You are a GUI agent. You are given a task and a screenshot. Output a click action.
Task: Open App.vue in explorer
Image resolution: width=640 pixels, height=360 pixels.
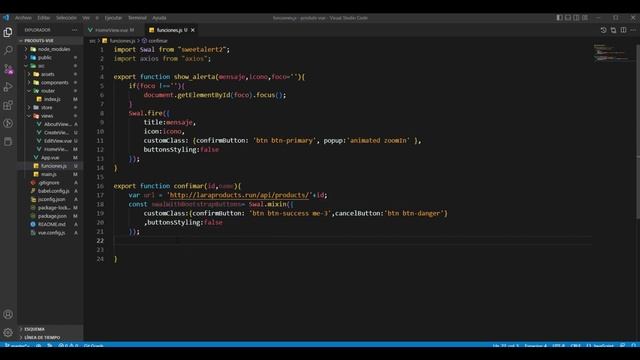pos(50,158)
